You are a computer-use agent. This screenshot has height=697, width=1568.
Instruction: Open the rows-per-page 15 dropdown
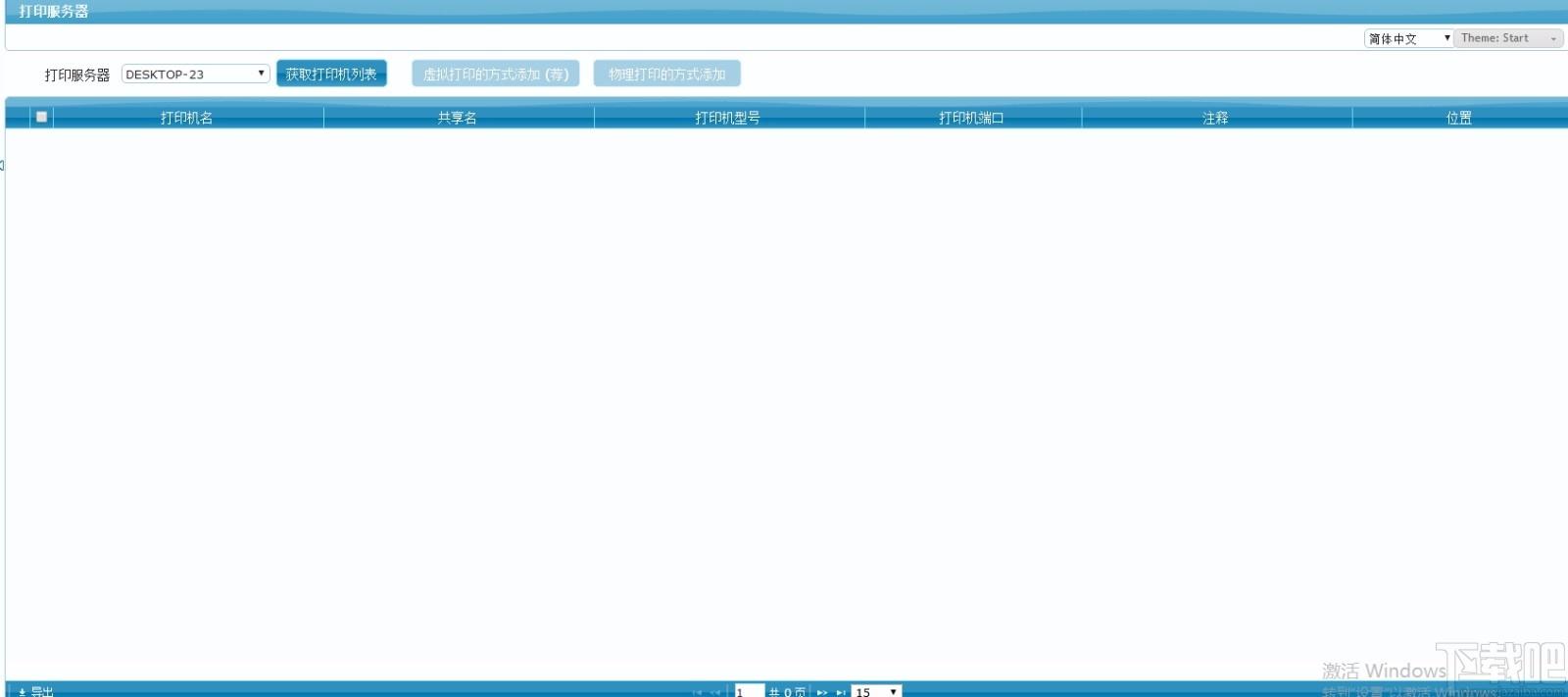[876, 692]
